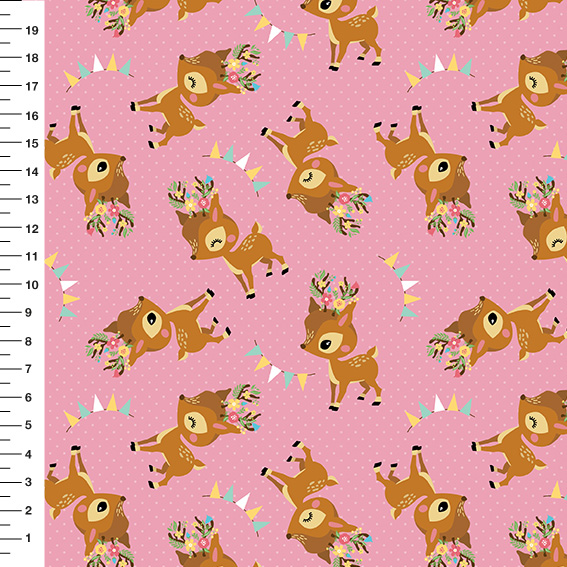
Task: Select the ruler number 12
Action: pos(32,229)
